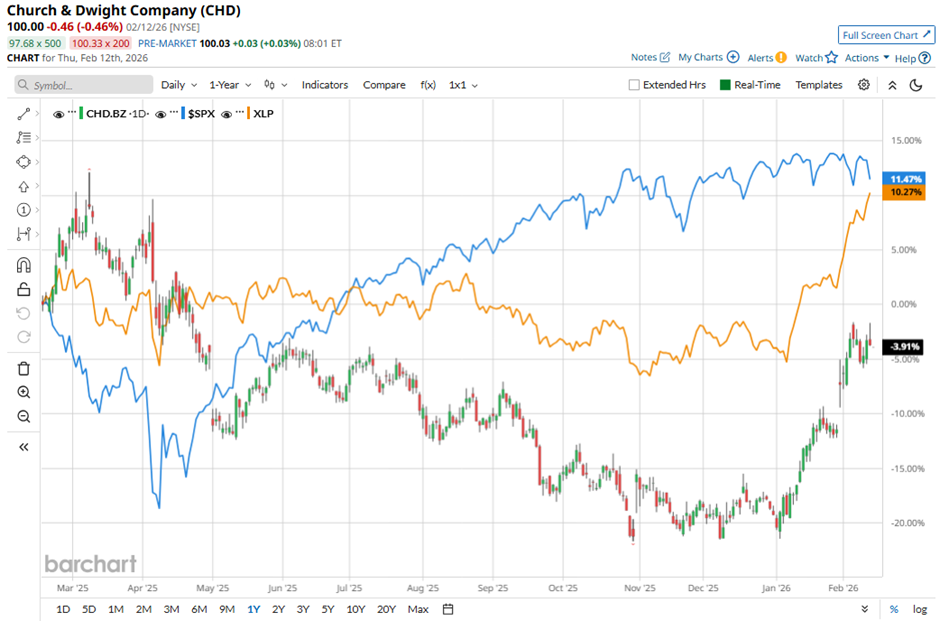Click the Full Screen Chart button
This screenshot has height=621, width=940.
(x=886, y=35)
